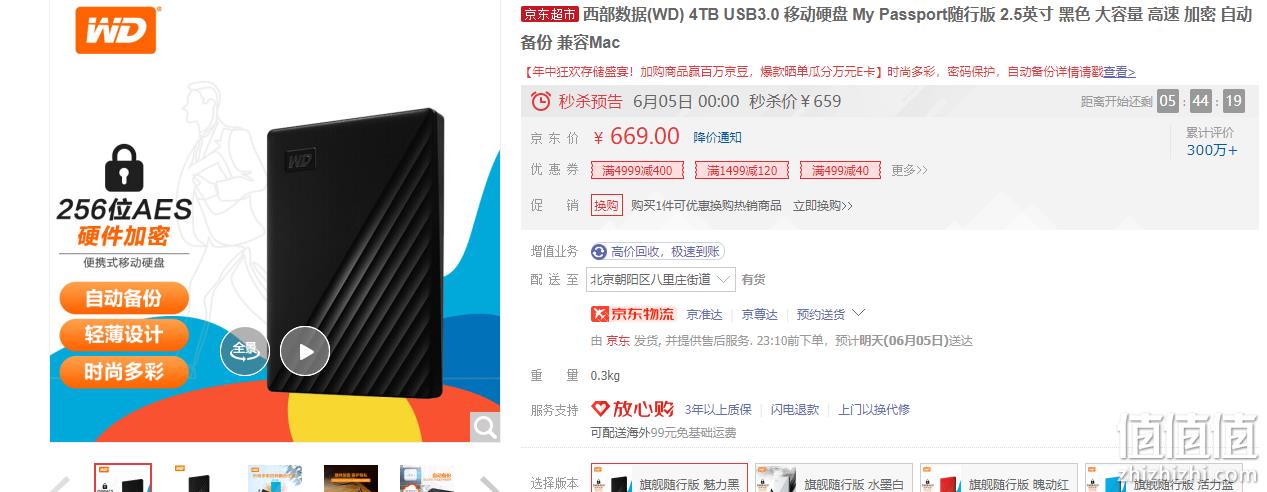
Task: Open the 全景 panoramic view icon
Action: (245, 351)
